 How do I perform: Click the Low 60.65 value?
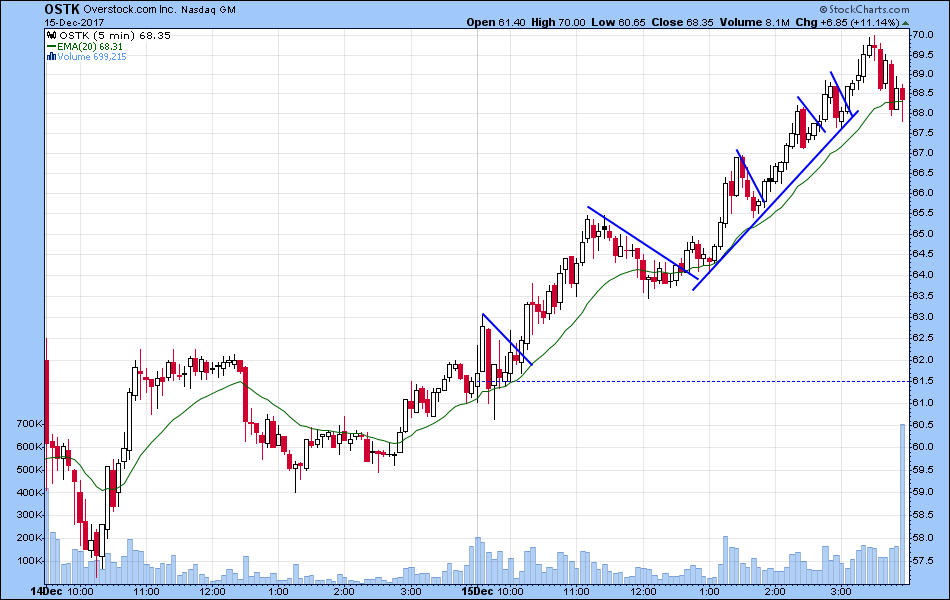tap(619, 22)
